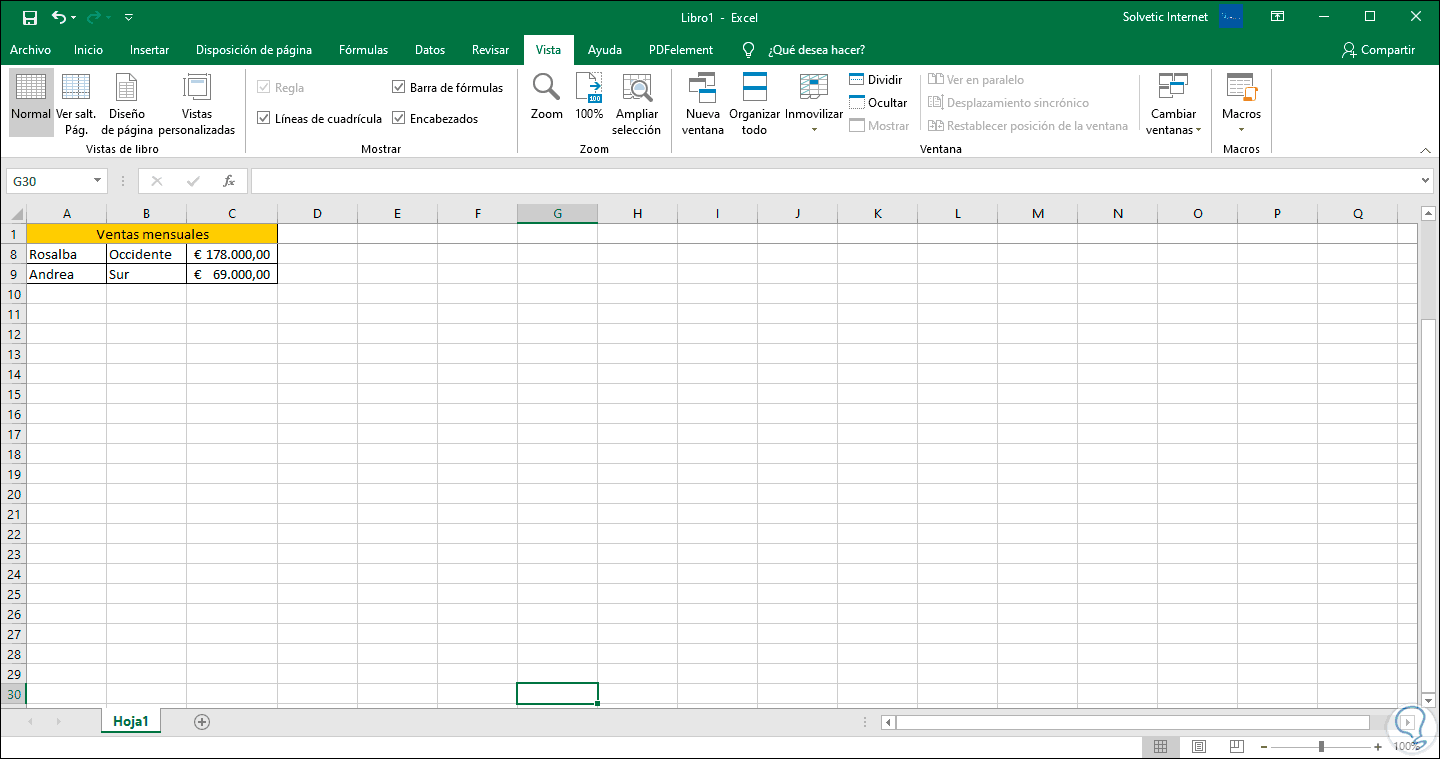Expand the Inmovilizar dropdown
This screenshot has height=759, width=1440.
[x=814, y=129]
